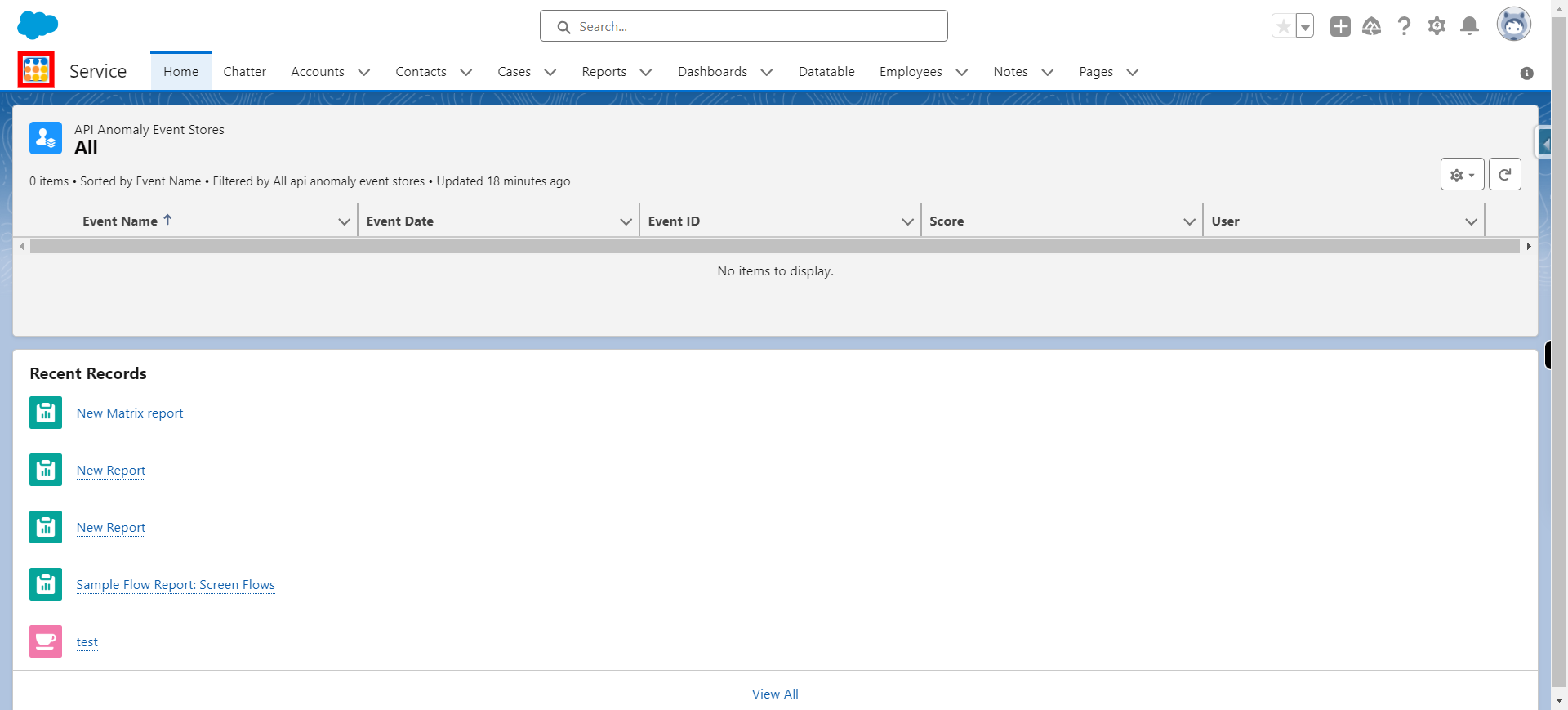Open the Reports tab

point(604,72)
